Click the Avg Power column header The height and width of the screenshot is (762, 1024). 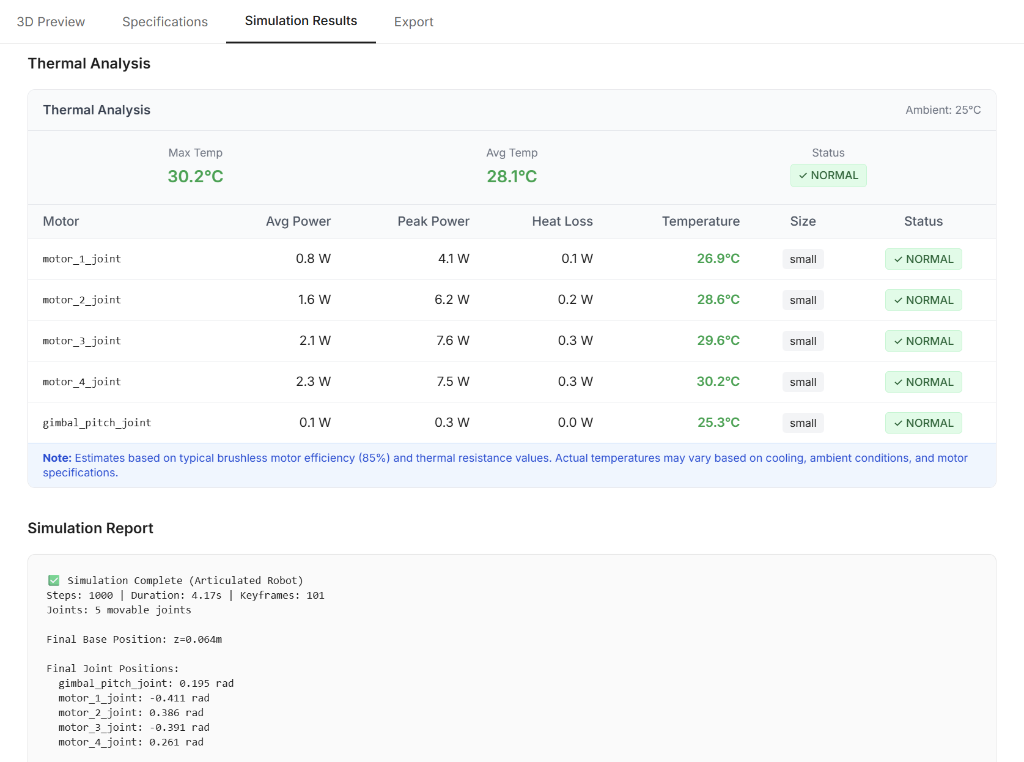click(298, 221)
